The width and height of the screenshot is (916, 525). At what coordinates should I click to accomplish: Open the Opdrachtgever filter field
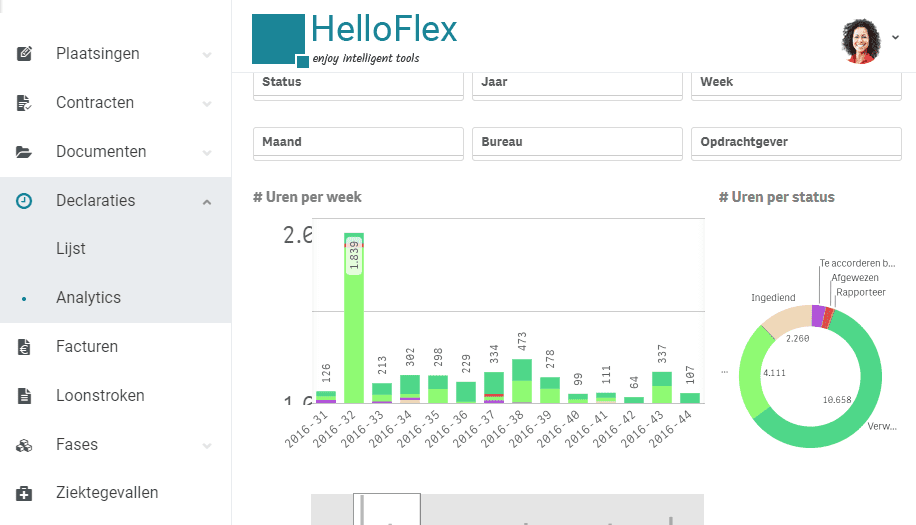[796, 144]
